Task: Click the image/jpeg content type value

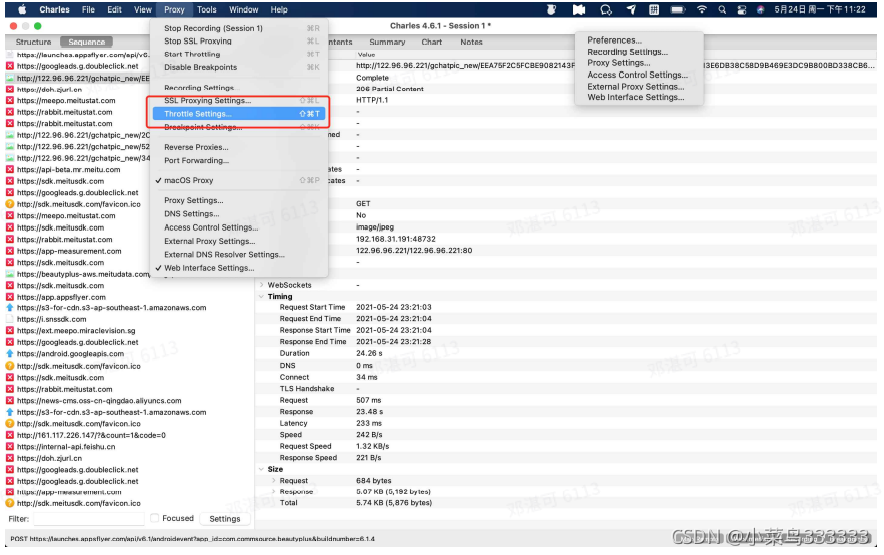Action: (x=375, y=227)
